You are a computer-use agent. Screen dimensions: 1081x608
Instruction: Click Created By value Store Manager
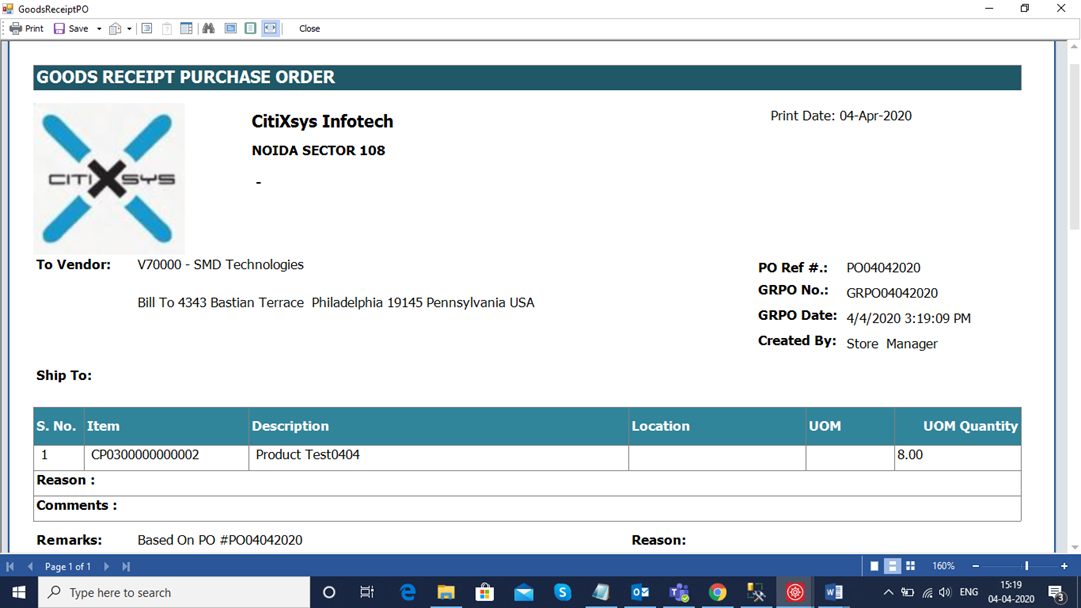coord(892,344)
